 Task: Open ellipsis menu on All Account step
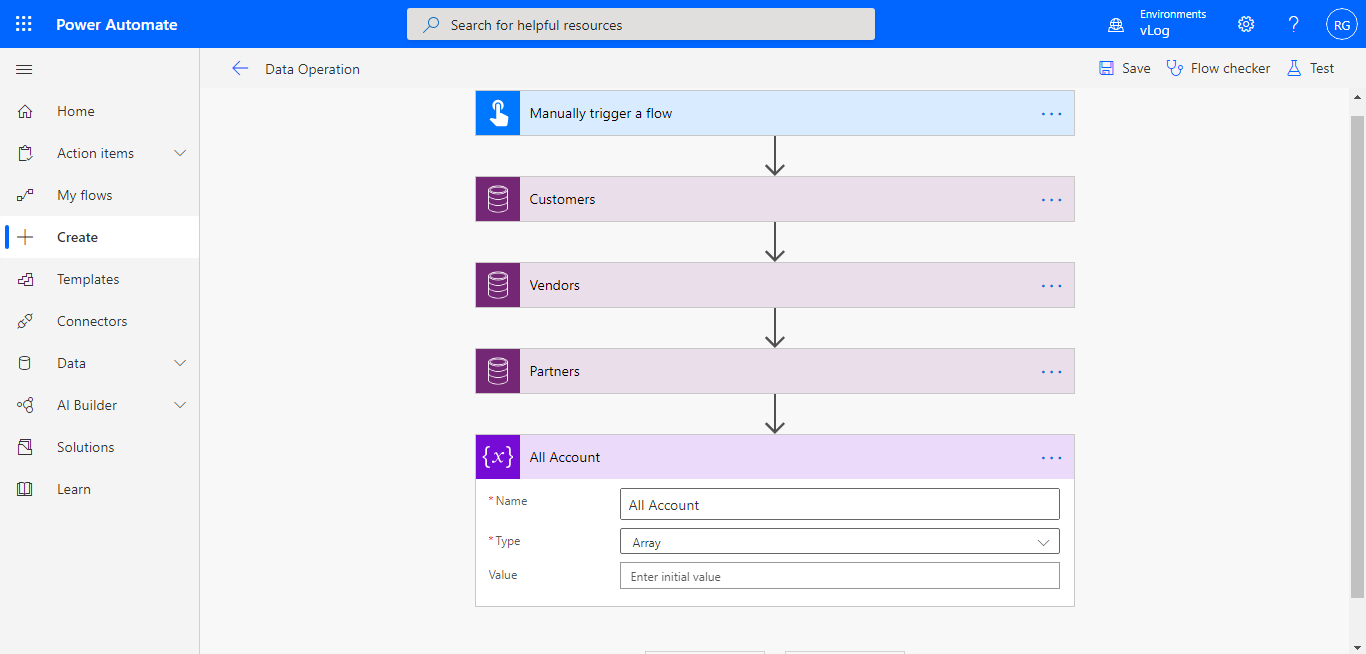[x=1051, y=458]
